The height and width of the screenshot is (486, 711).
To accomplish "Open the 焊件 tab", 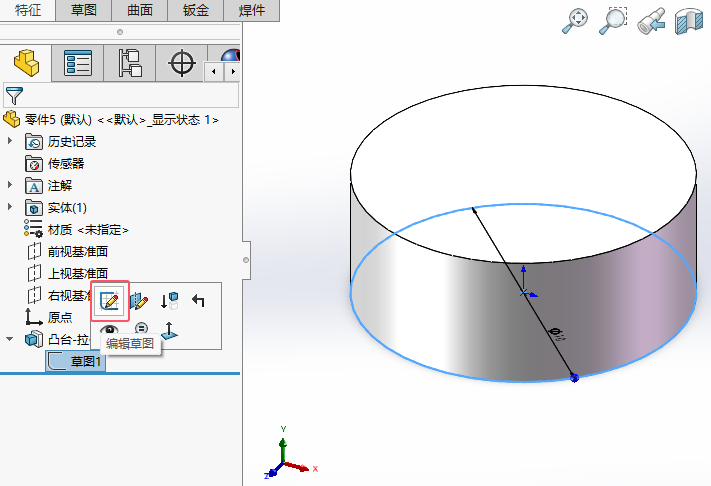I will coord(252,10).
